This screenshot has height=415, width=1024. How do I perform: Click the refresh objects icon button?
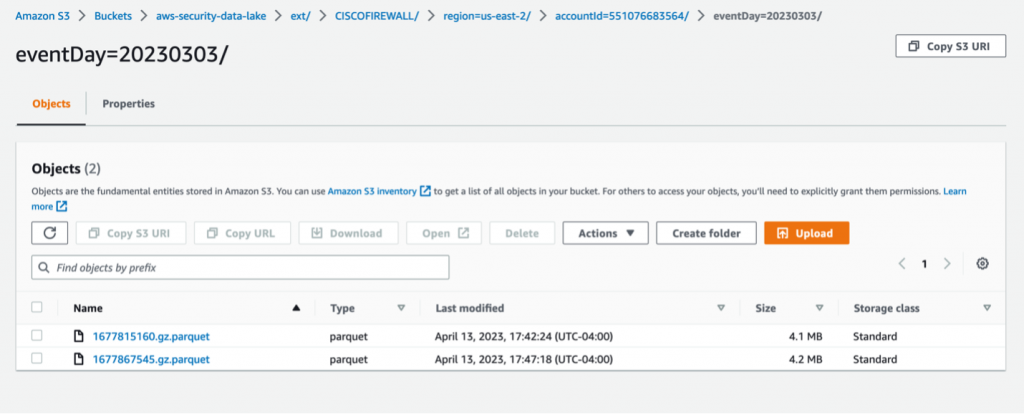pos(50,233)
